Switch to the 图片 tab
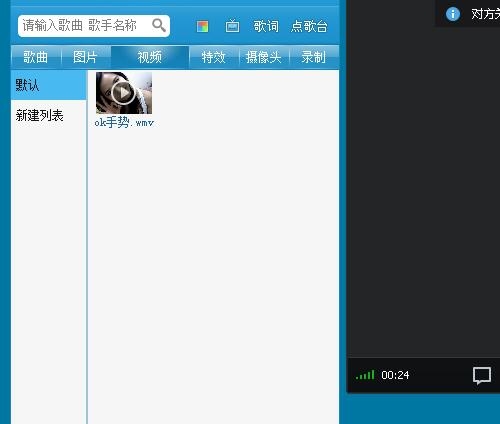The image size is (500, 424). click(x=85, y=57)
